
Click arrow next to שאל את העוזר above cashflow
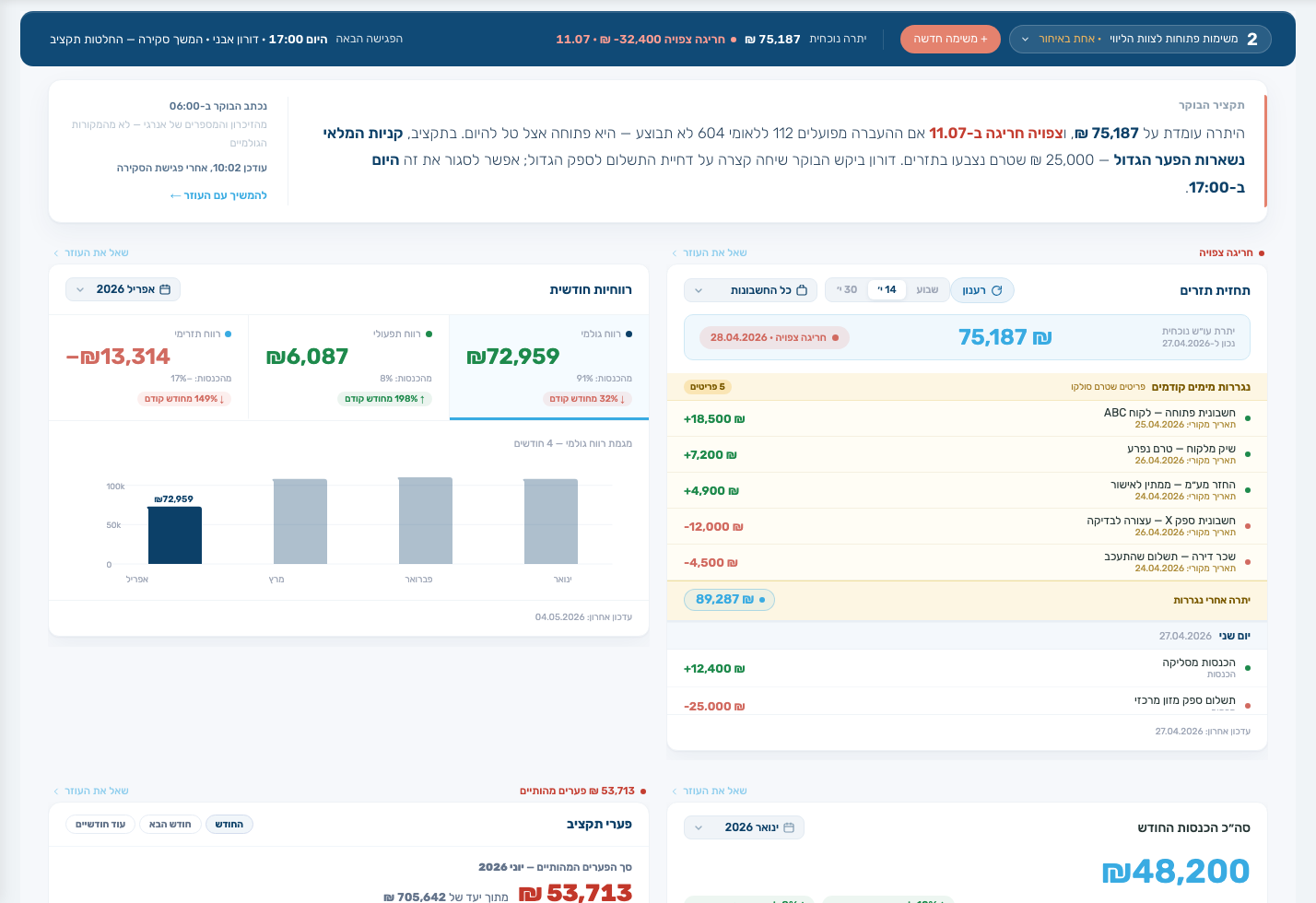675,252
